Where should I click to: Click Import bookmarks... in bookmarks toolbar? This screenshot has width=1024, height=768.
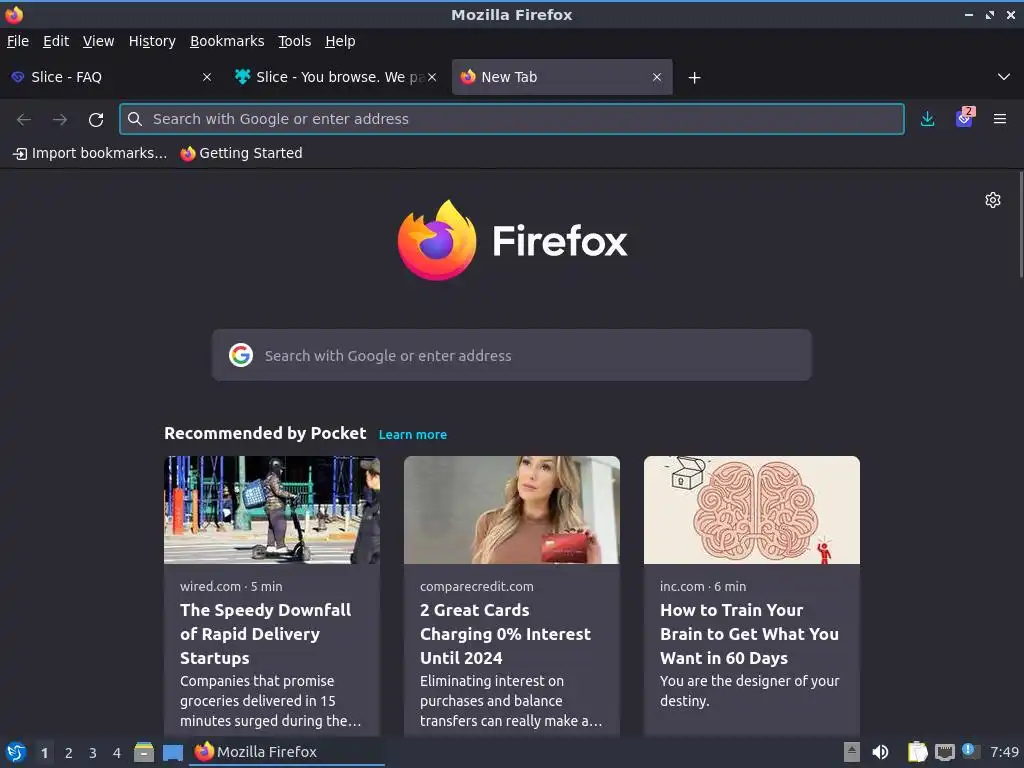click(90, 153)
